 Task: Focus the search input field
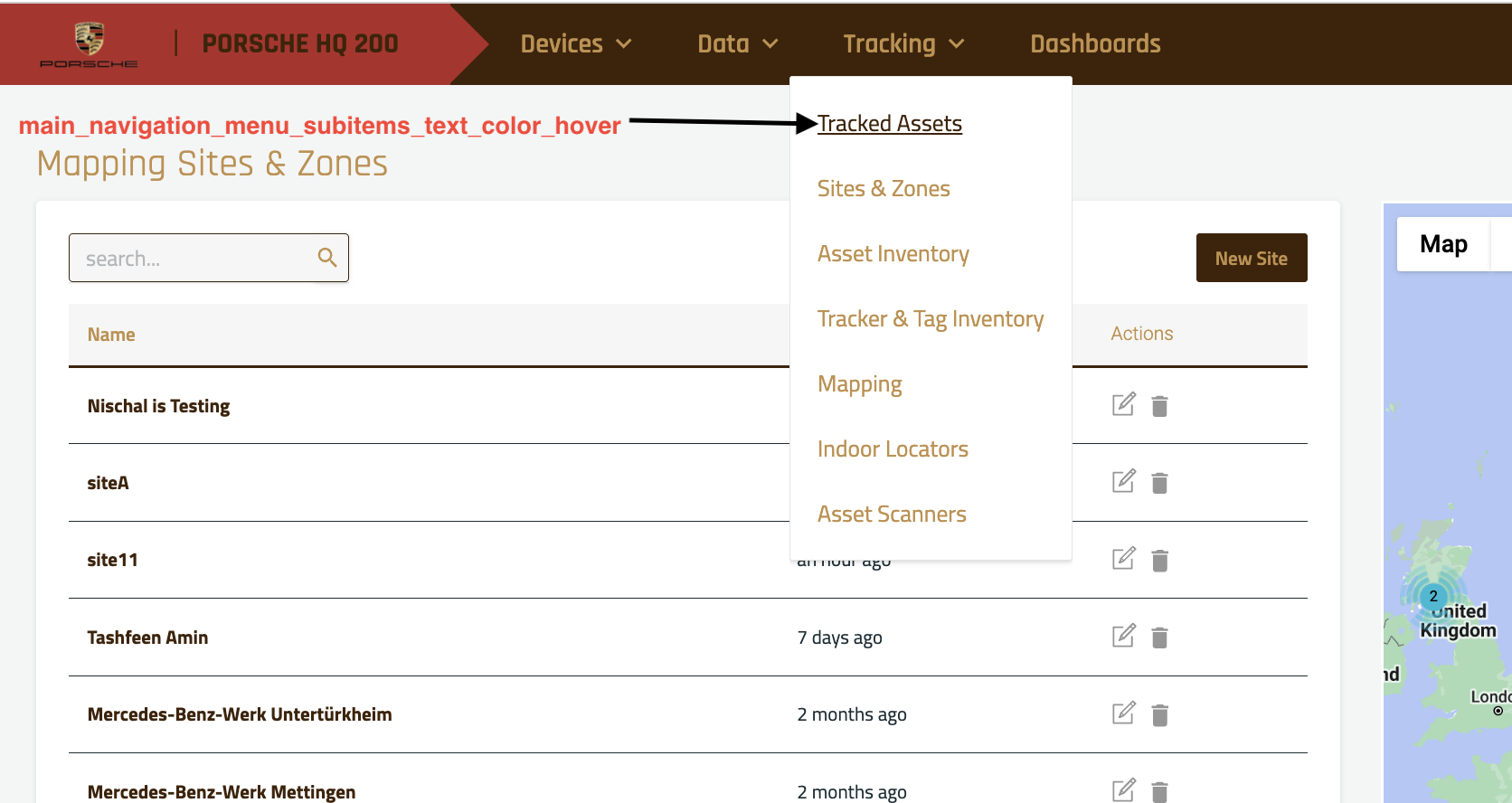click(194, 259)
